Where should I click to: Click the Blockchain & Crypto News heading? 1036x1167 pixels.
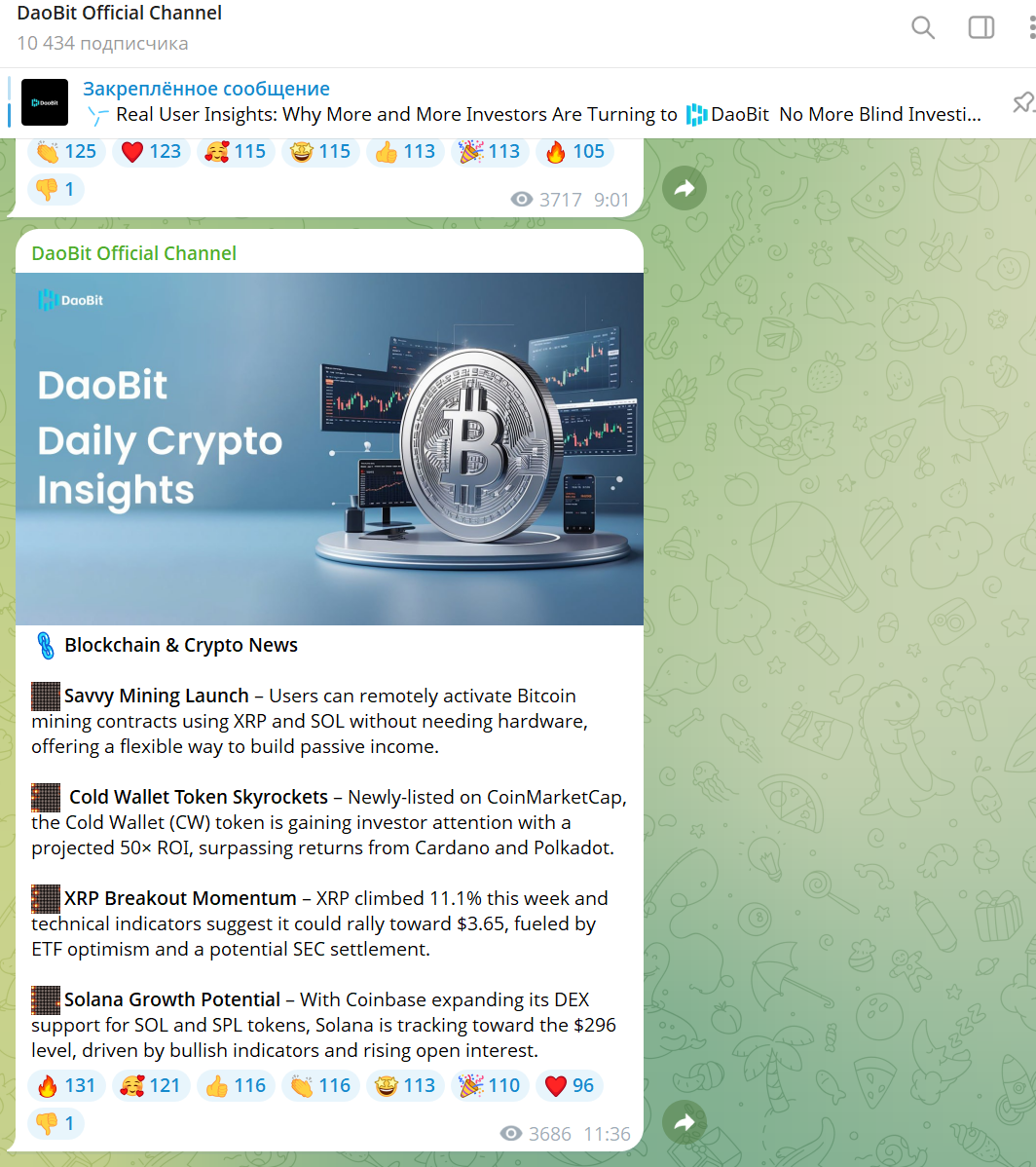[x=181, y=645]
